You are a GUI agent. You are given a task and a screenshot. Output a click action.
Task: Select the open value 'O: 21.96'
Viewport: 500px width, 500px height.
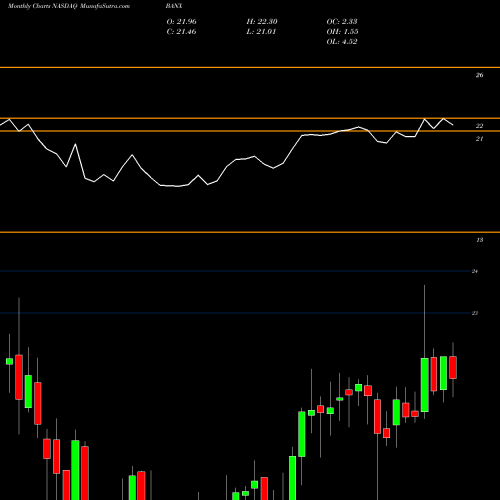click(x=182, y=21)
